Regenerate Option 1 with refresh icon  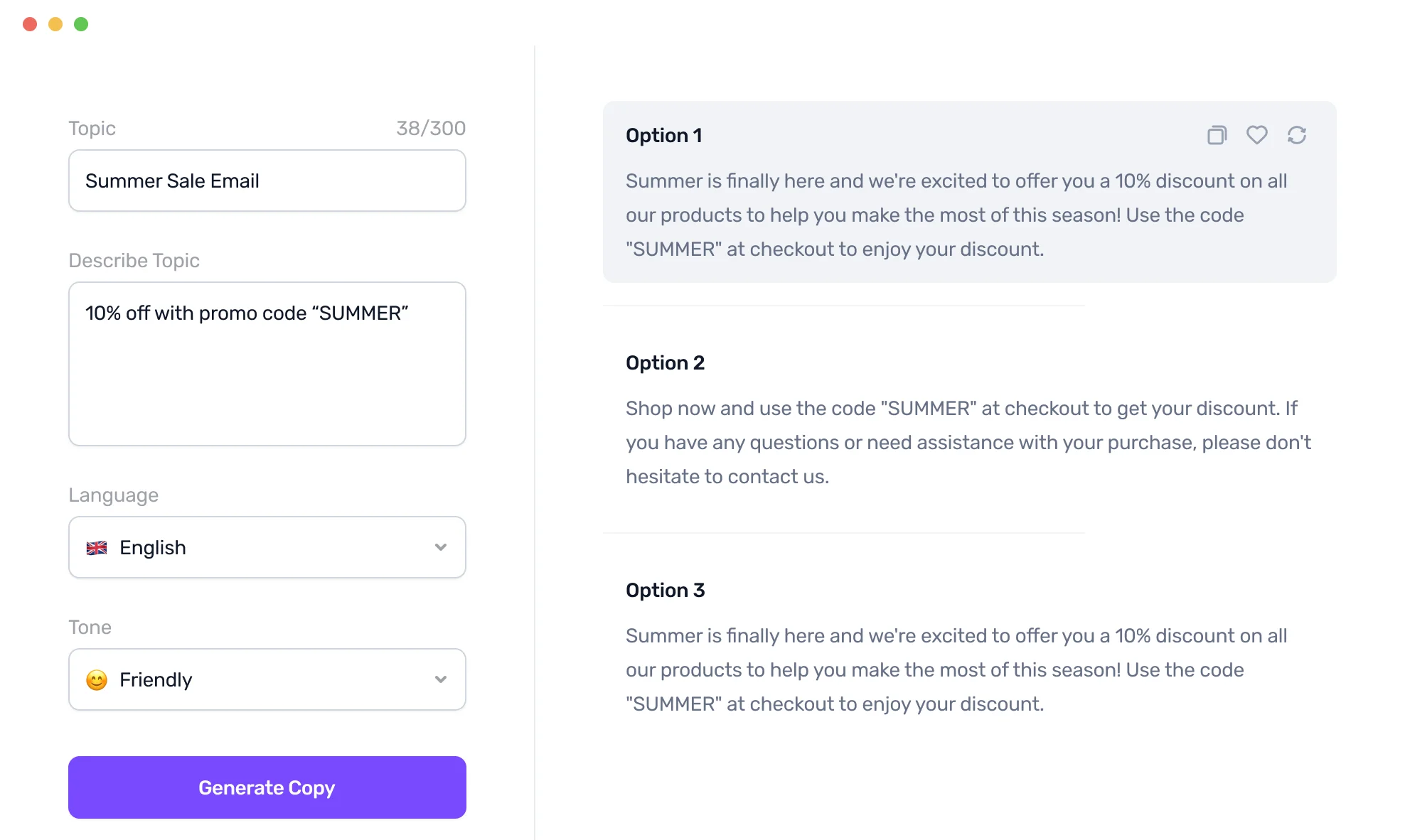[1296, 135]
